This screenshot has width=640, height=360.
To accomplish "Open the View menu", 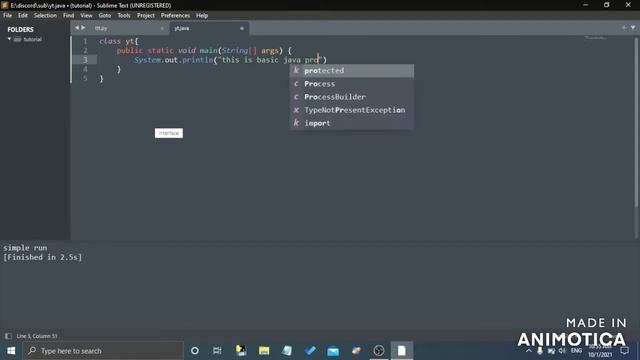I will pyautogui.click(x=86, y=16).
